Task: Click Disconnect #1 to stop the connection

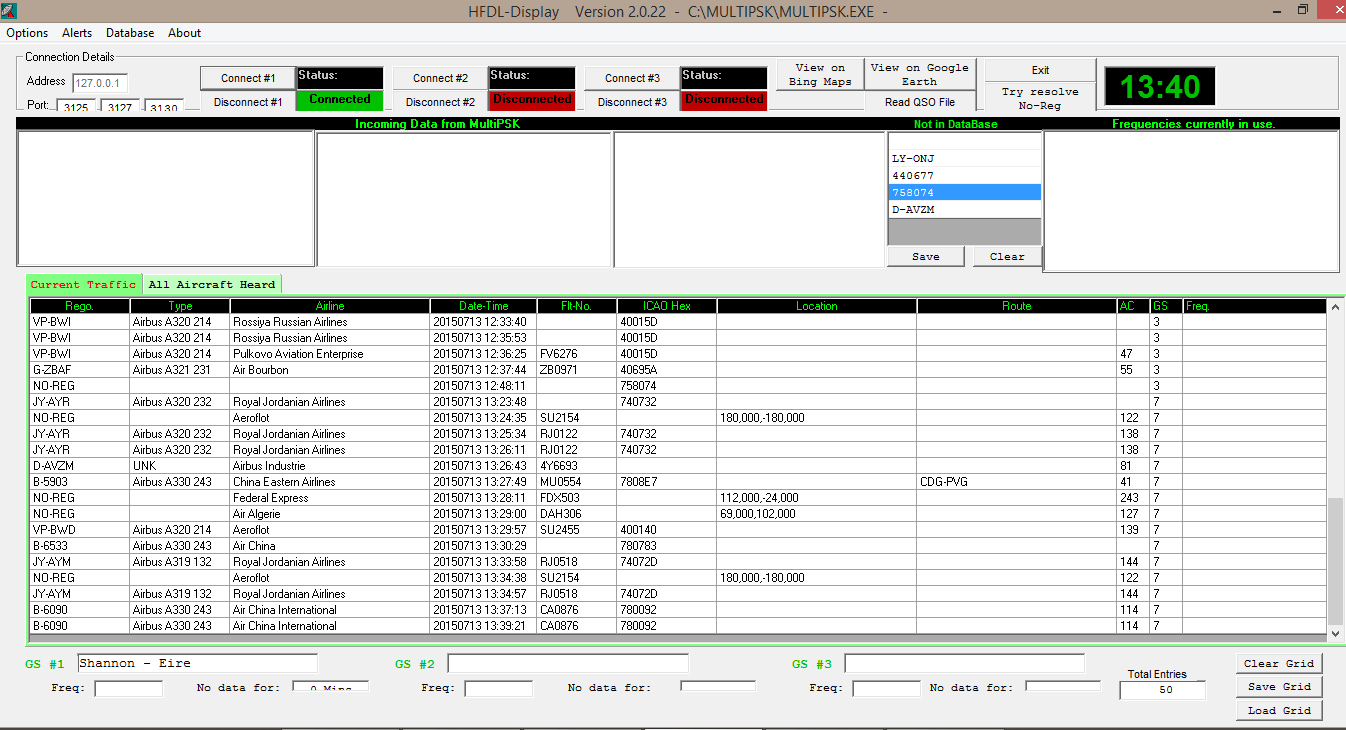Action: [248, 101]
